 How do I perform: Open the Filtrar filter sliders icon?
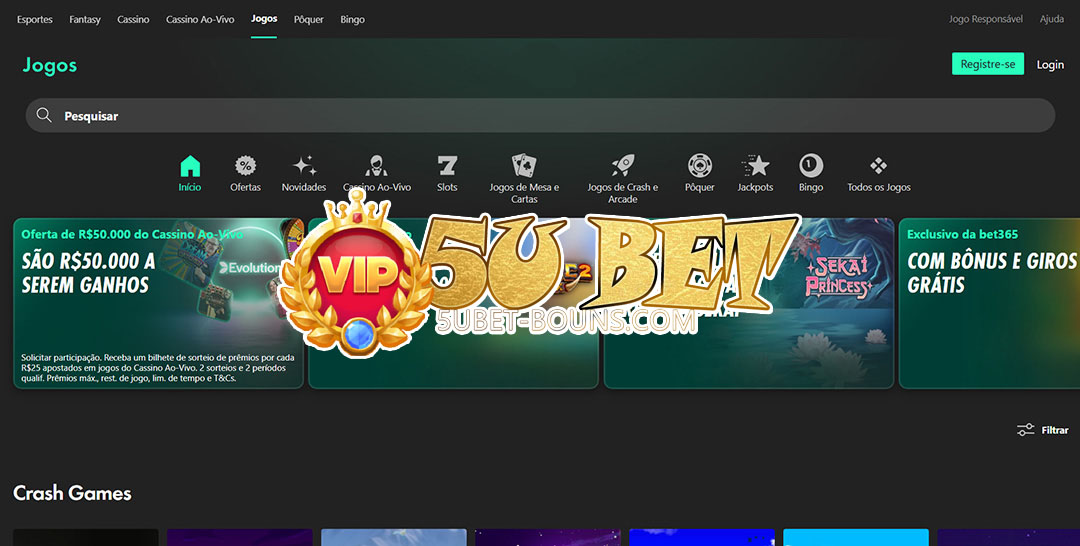coord(1026,430)
